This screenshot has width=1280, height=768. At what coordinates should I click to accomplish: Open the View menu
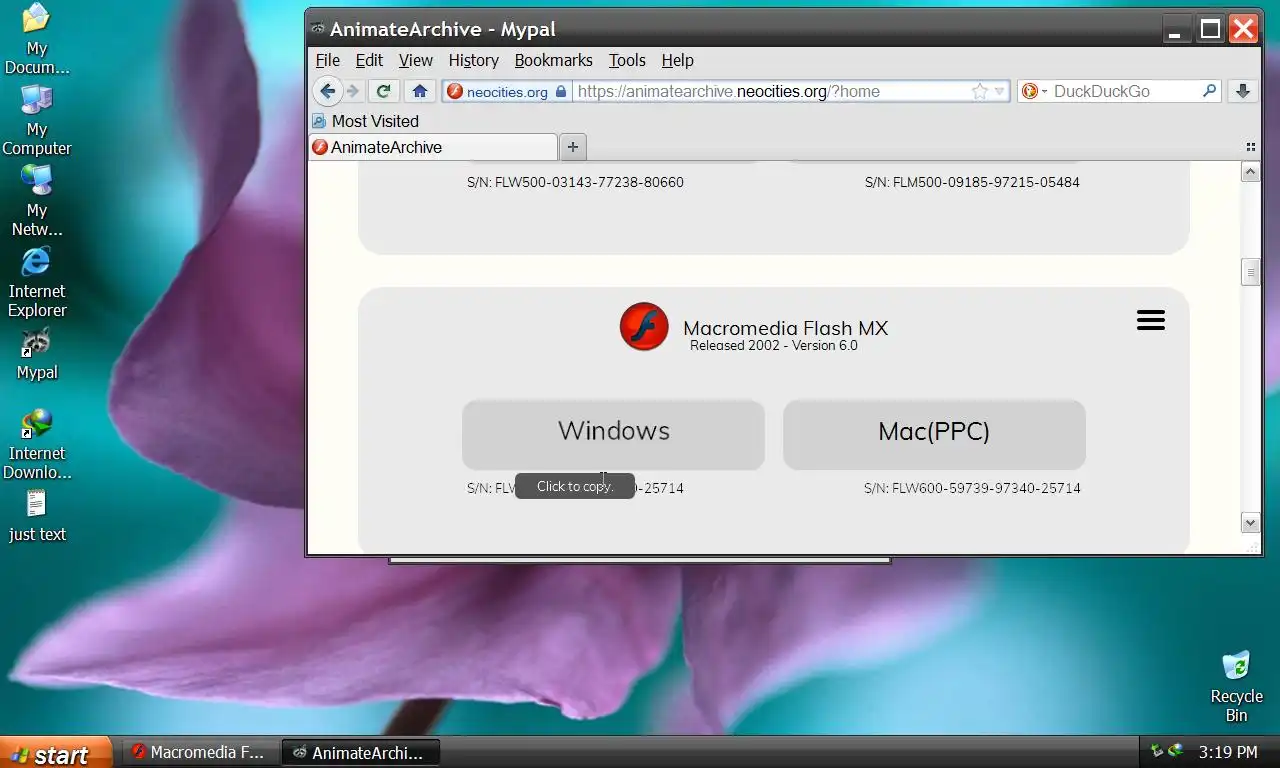point(416,60)
